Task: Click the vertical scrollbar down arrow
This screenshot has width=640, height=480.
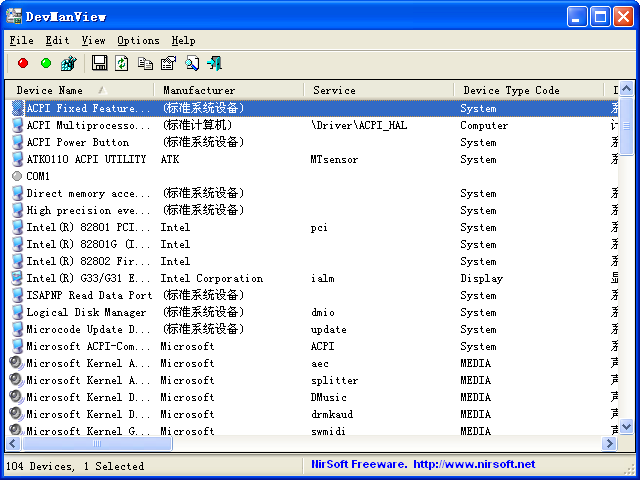Action: (x=626, y=427)
